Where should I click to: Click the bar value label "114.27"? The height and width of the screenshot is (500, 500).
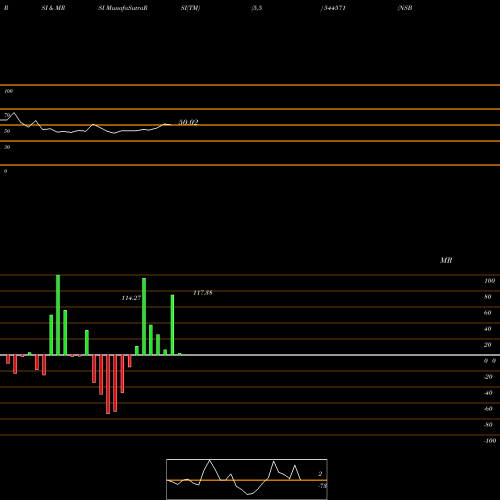131,298
